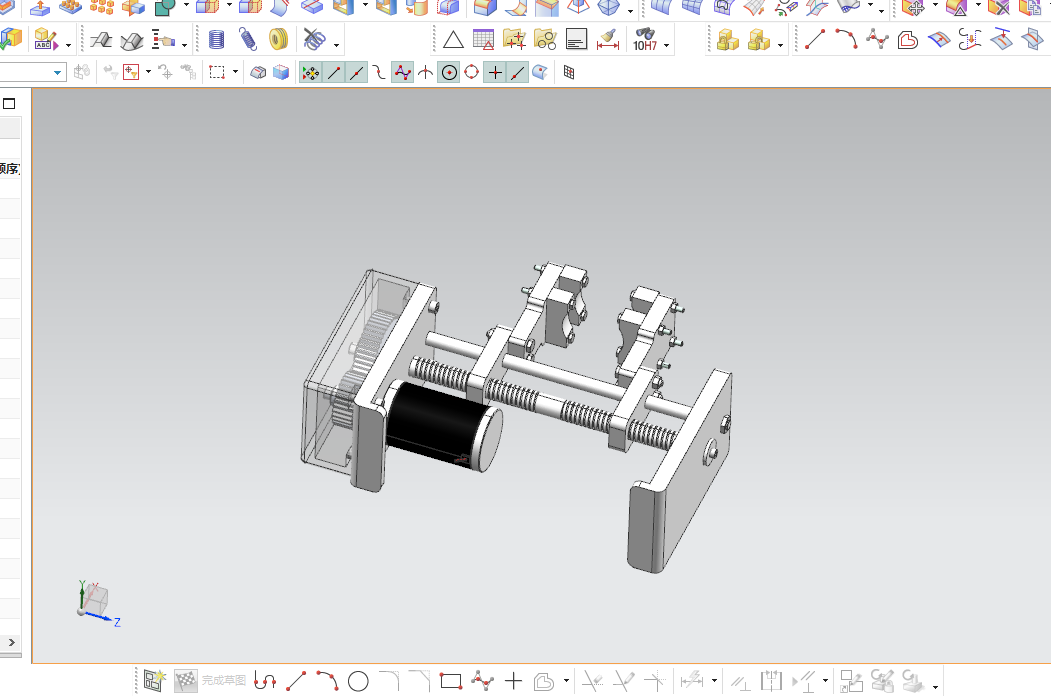Screen dimensions: 1051x696
Task: Toggle the Intersection snap option
Action: point(425,72)
